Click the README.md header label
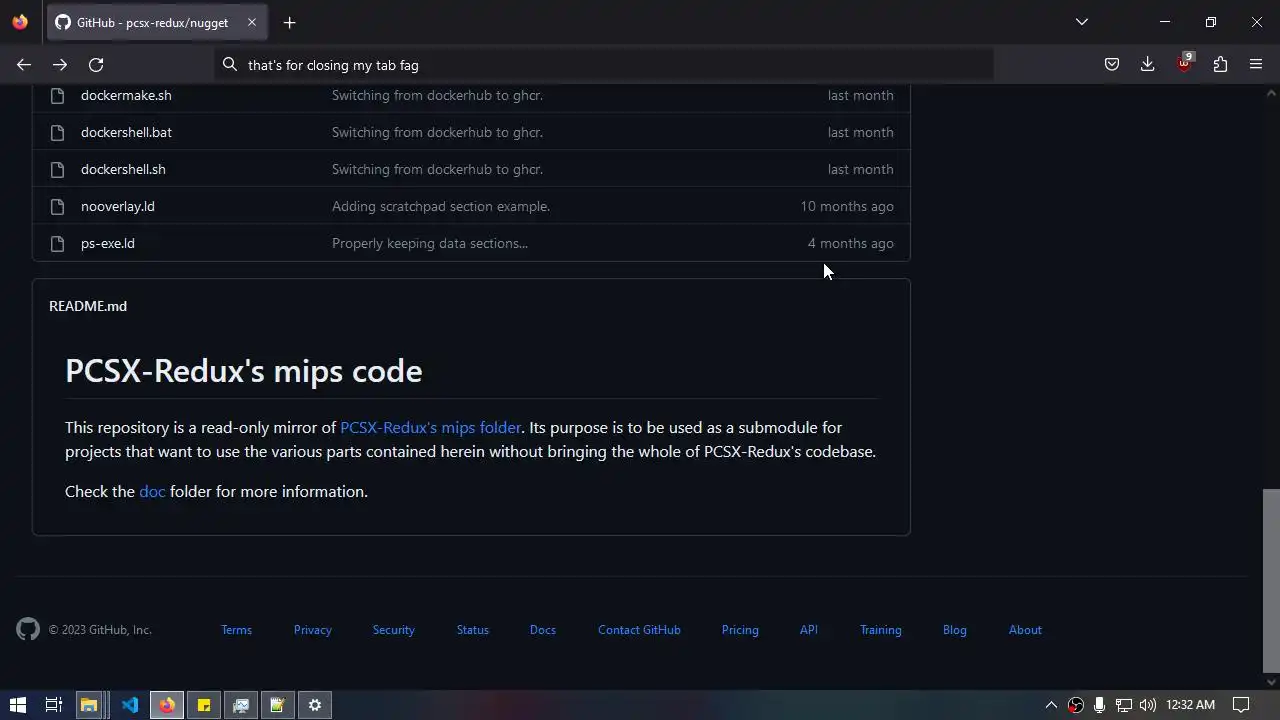The image size is (1280, 720). [88, 306]
